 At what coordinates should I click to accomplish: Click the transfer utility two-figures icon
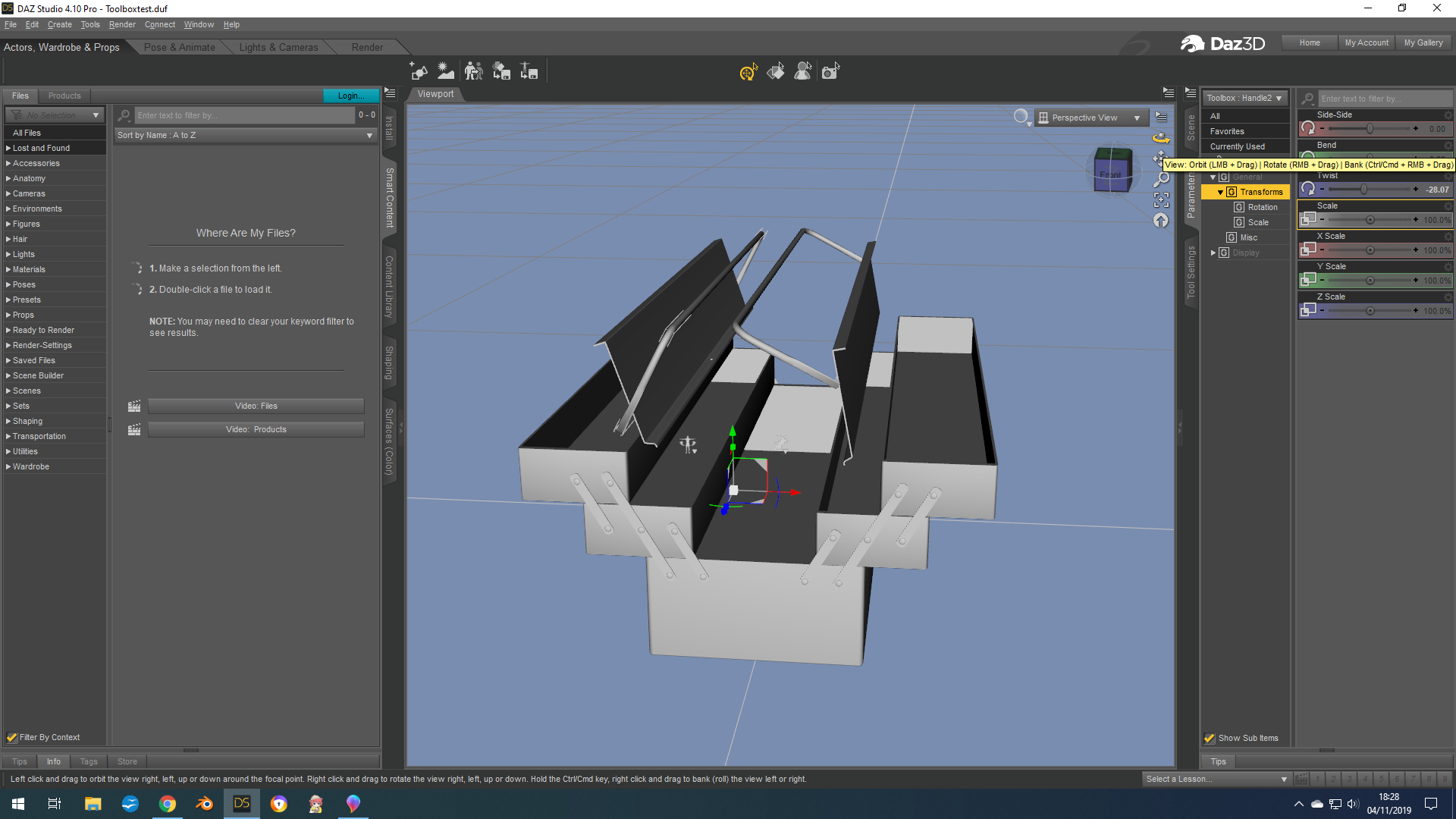(473, 71)
